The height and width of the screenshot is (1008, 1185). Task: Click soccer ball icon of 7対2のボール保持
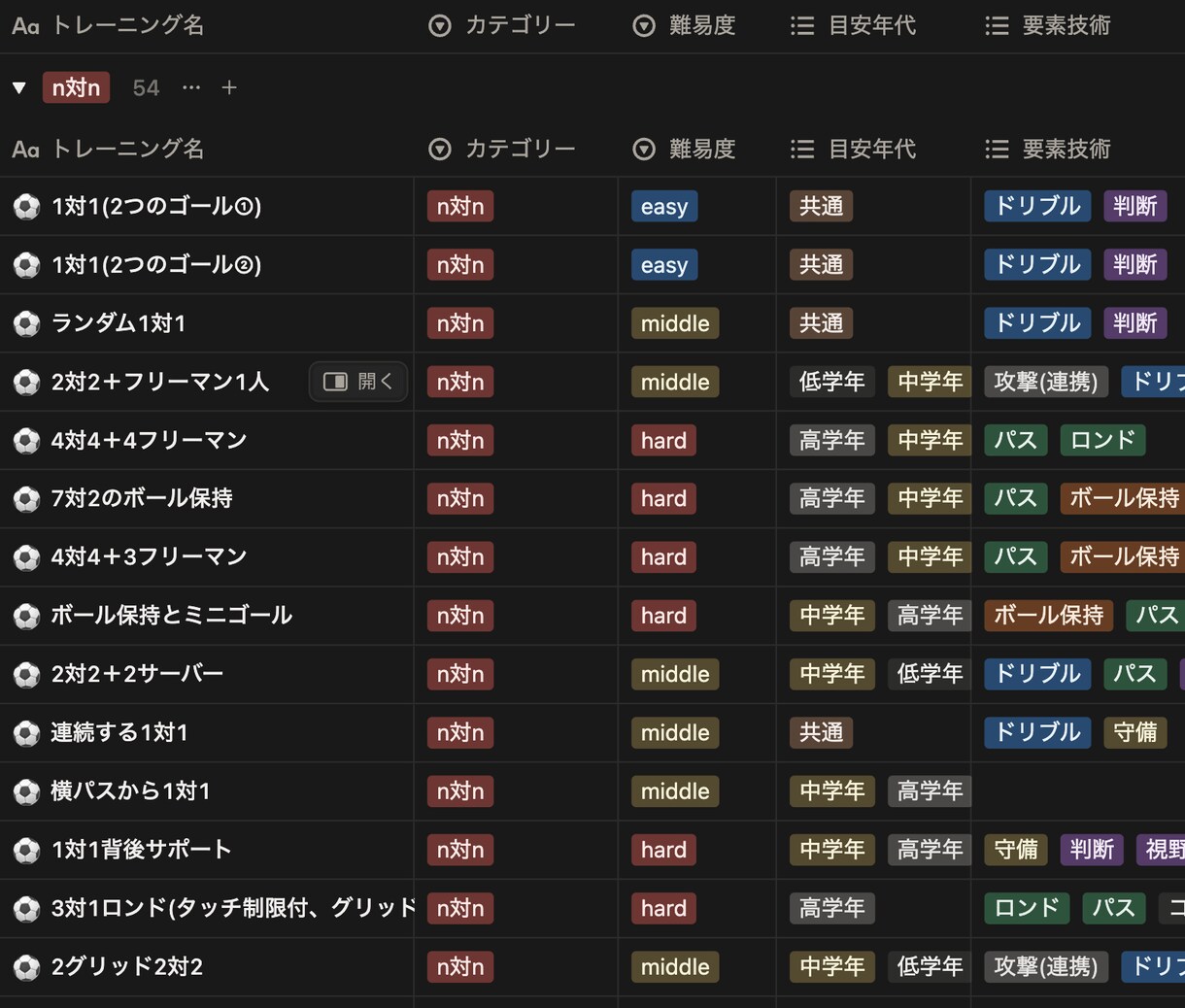[26, 499]
